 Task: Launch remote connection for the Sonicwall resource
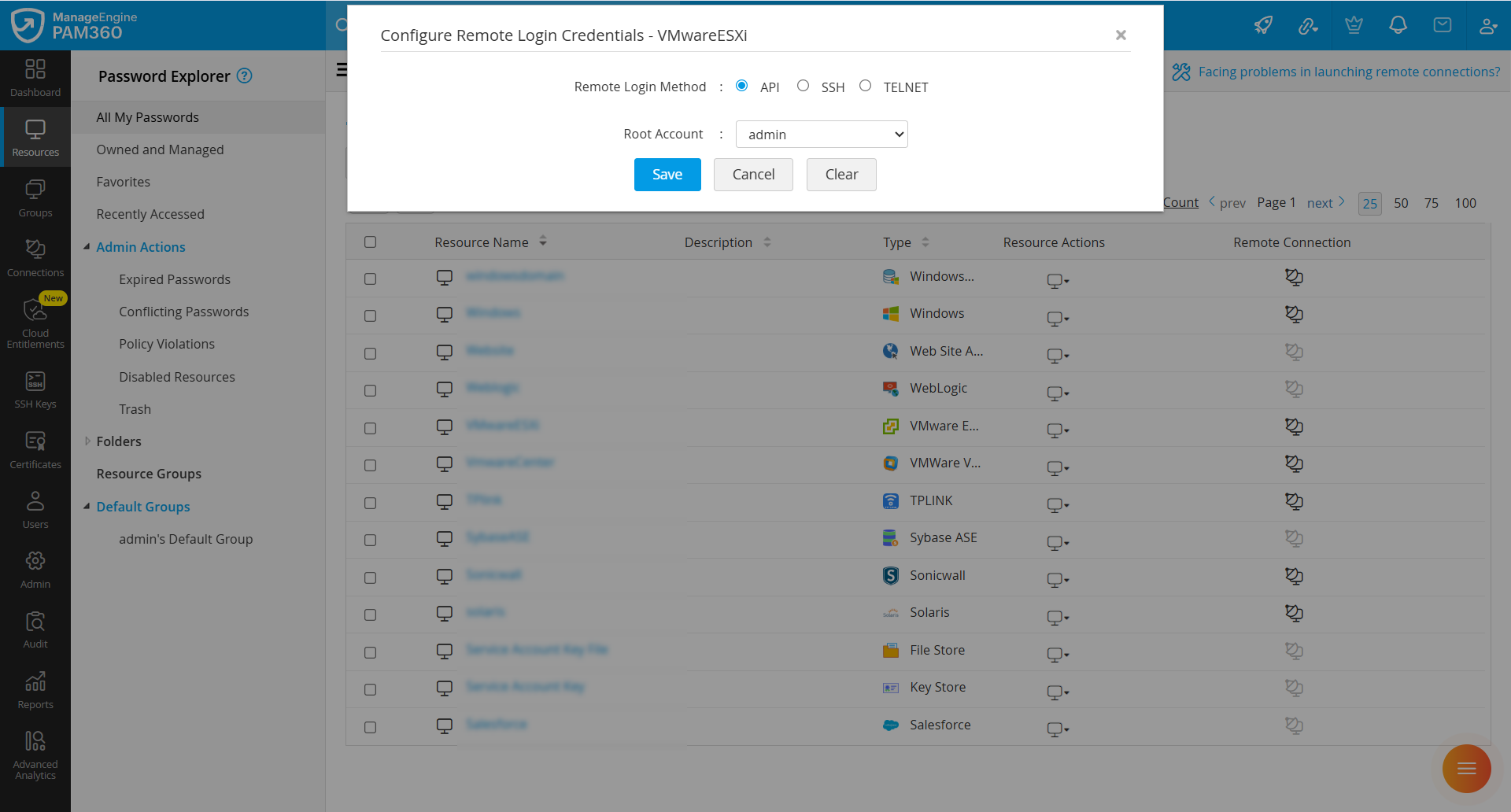tap(1295, 575)
